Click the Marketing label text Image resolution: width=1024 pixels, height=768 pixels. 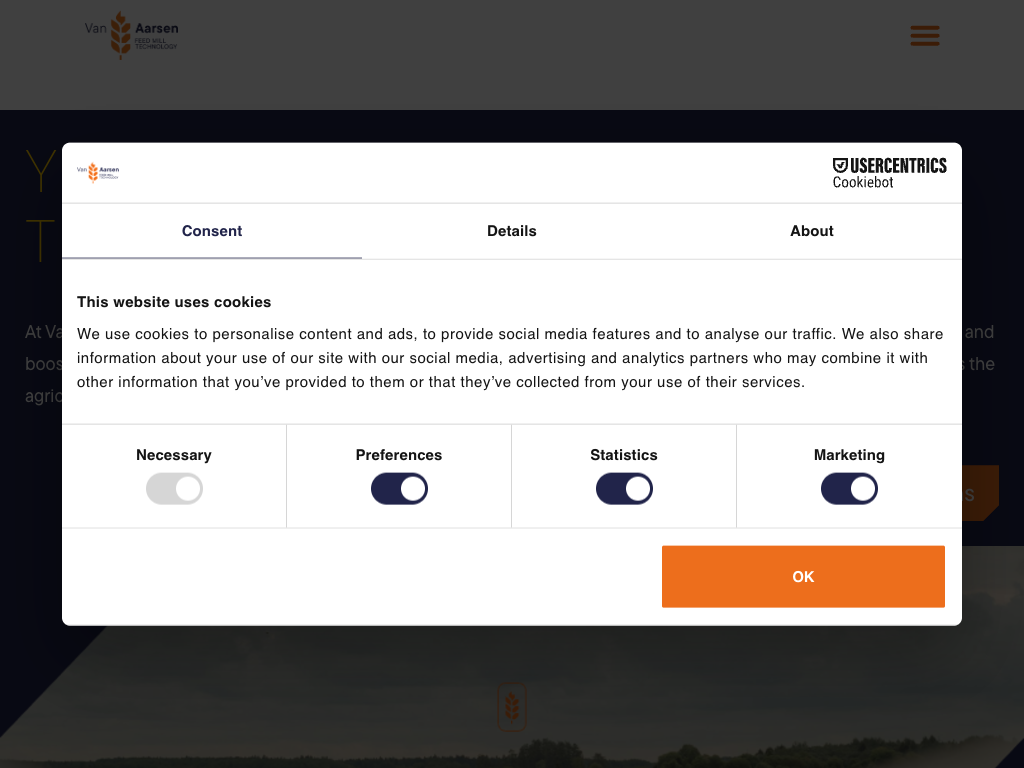(x=849, y=455)
